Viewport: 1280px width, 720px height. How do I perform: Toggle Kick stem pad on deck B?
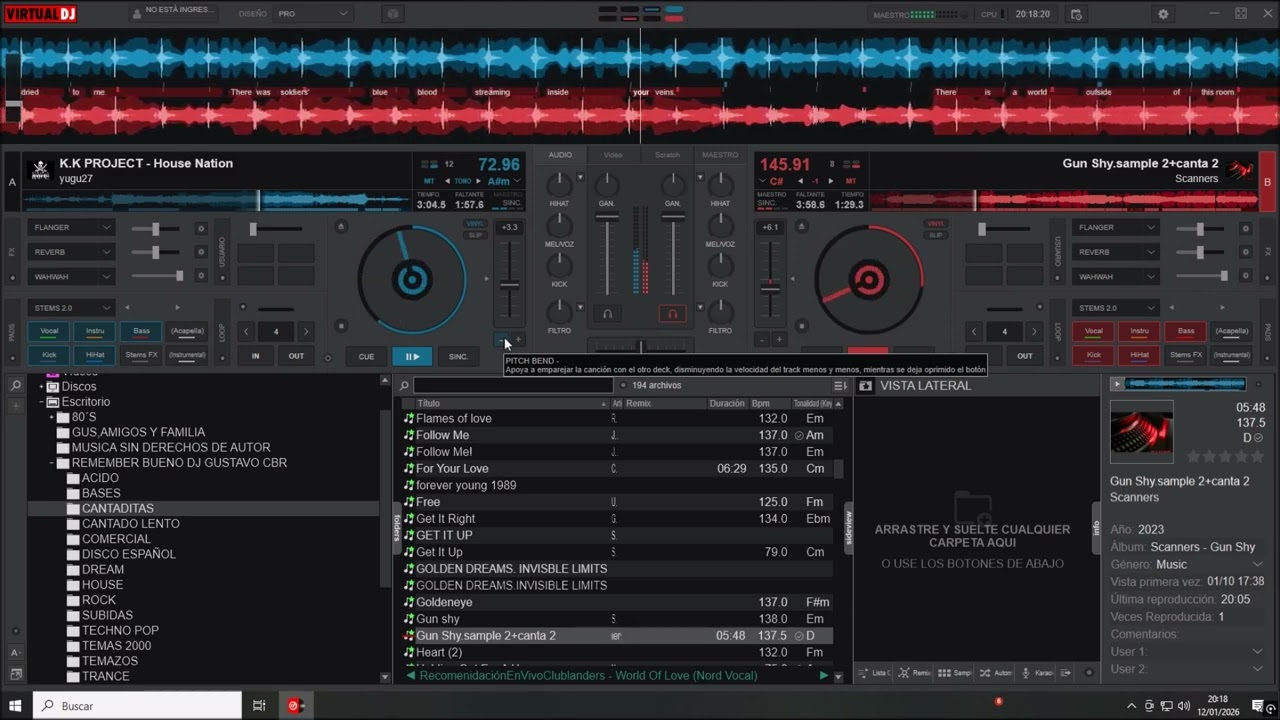click(1094, 355)
